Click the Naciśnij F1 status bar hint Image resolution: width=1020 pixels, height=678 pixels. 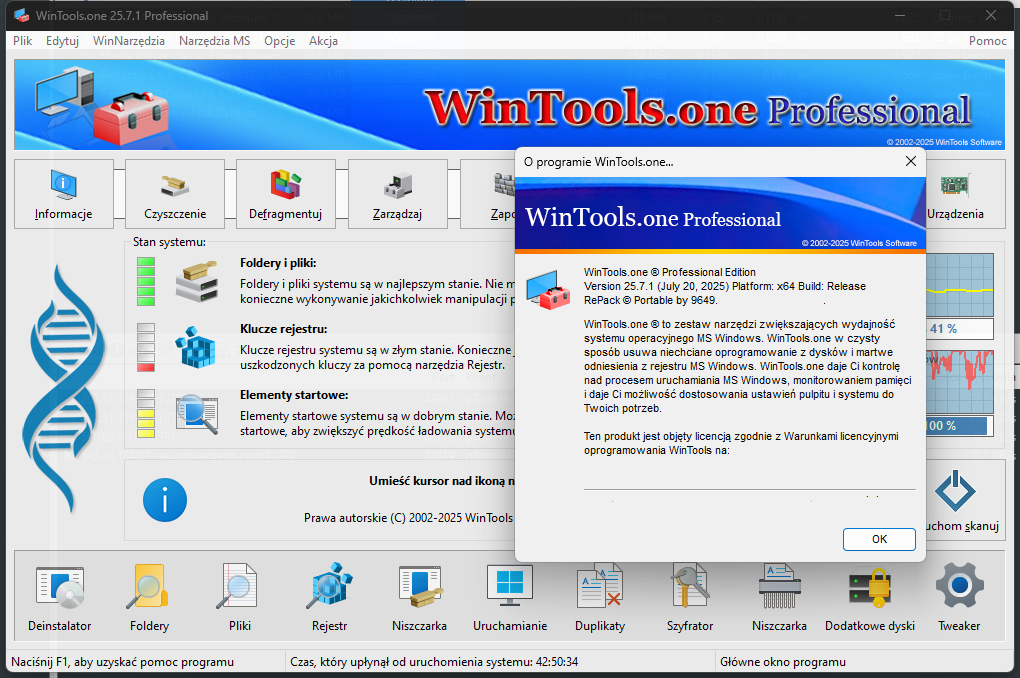[x=122, y=662]
